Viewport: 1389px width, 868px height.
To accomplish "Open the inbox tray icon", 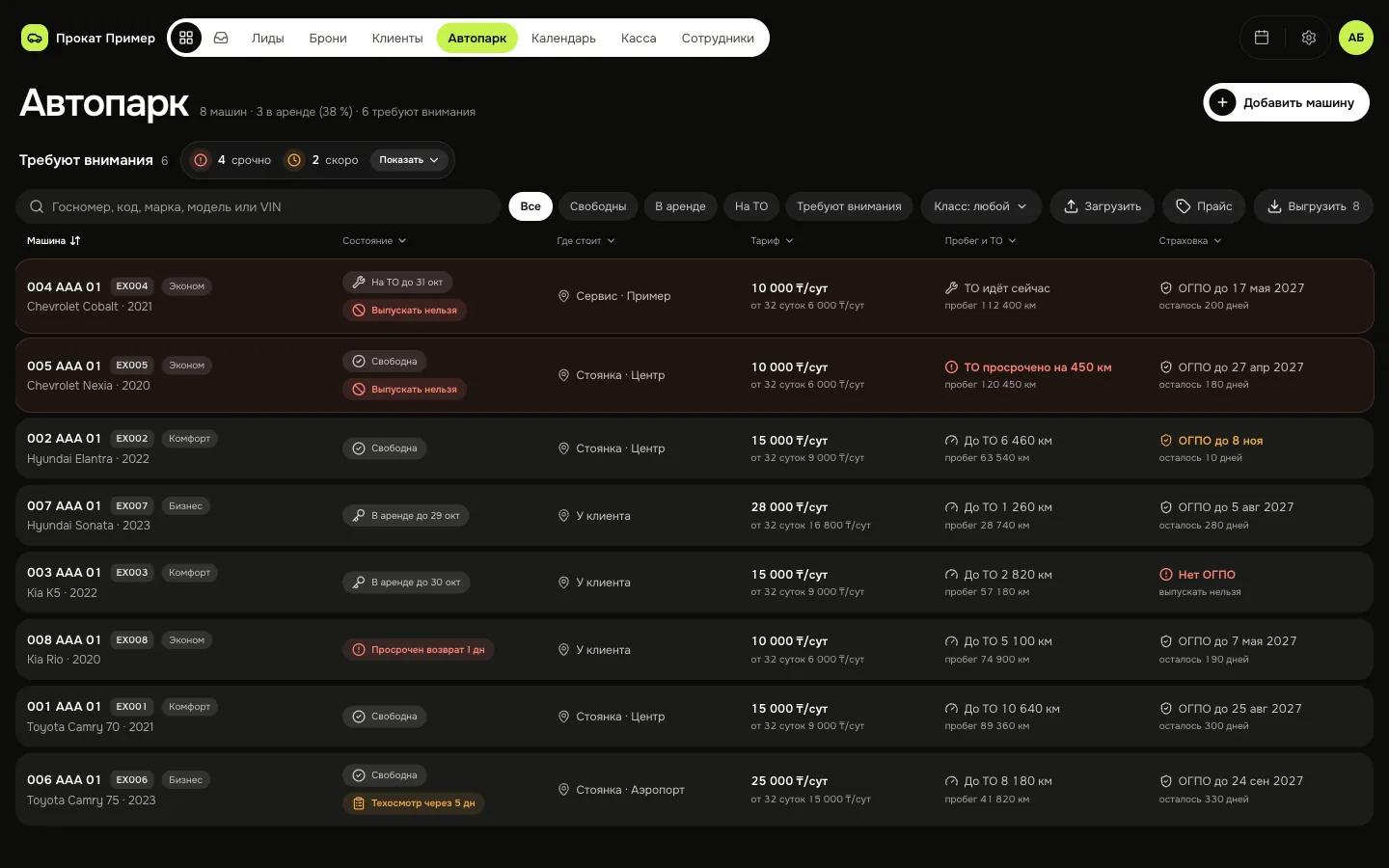I will (x=221, y=38).
